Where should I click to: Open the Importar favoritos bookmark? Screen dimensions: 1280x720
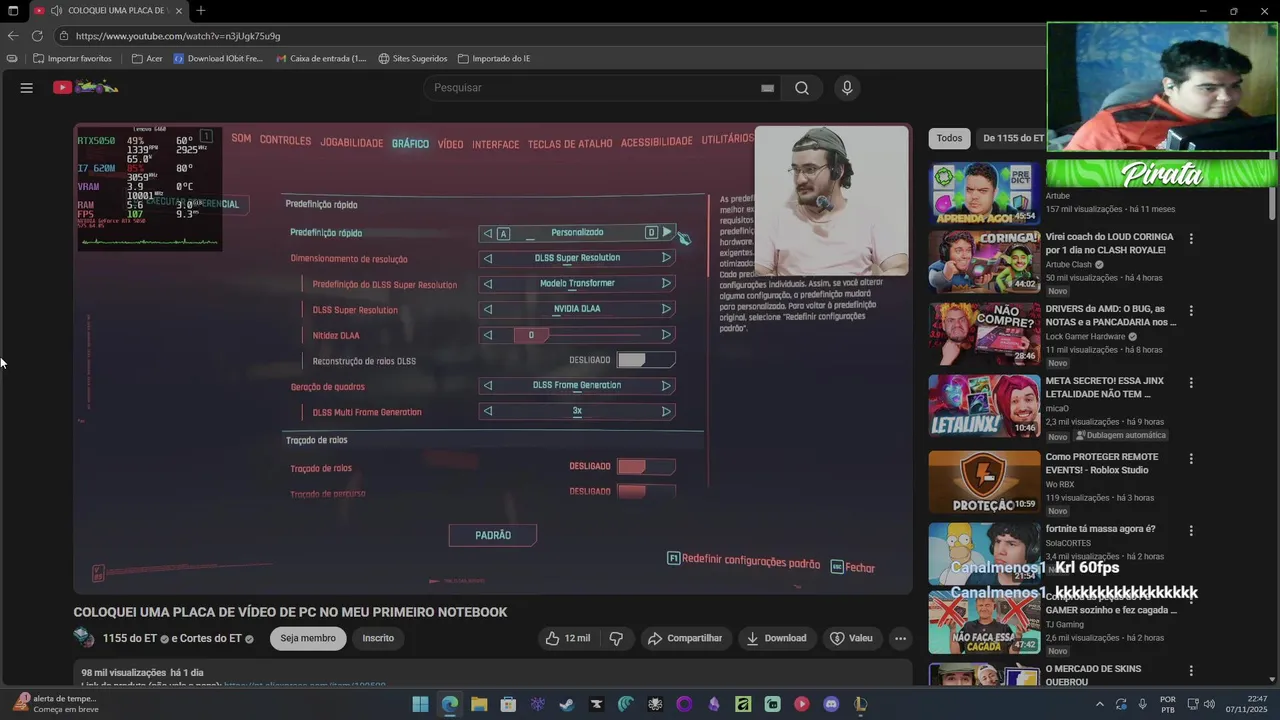pyautogui.click(x=72, y=58)
